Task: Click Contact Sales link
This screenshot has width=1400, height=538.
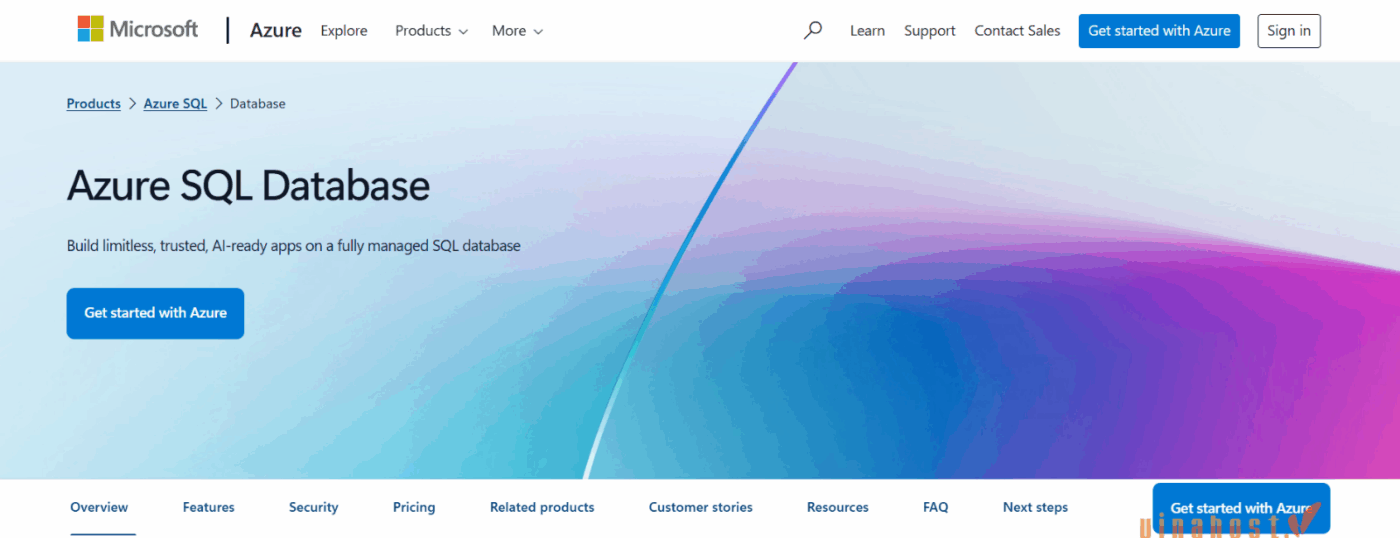Action: (1017, 31)
